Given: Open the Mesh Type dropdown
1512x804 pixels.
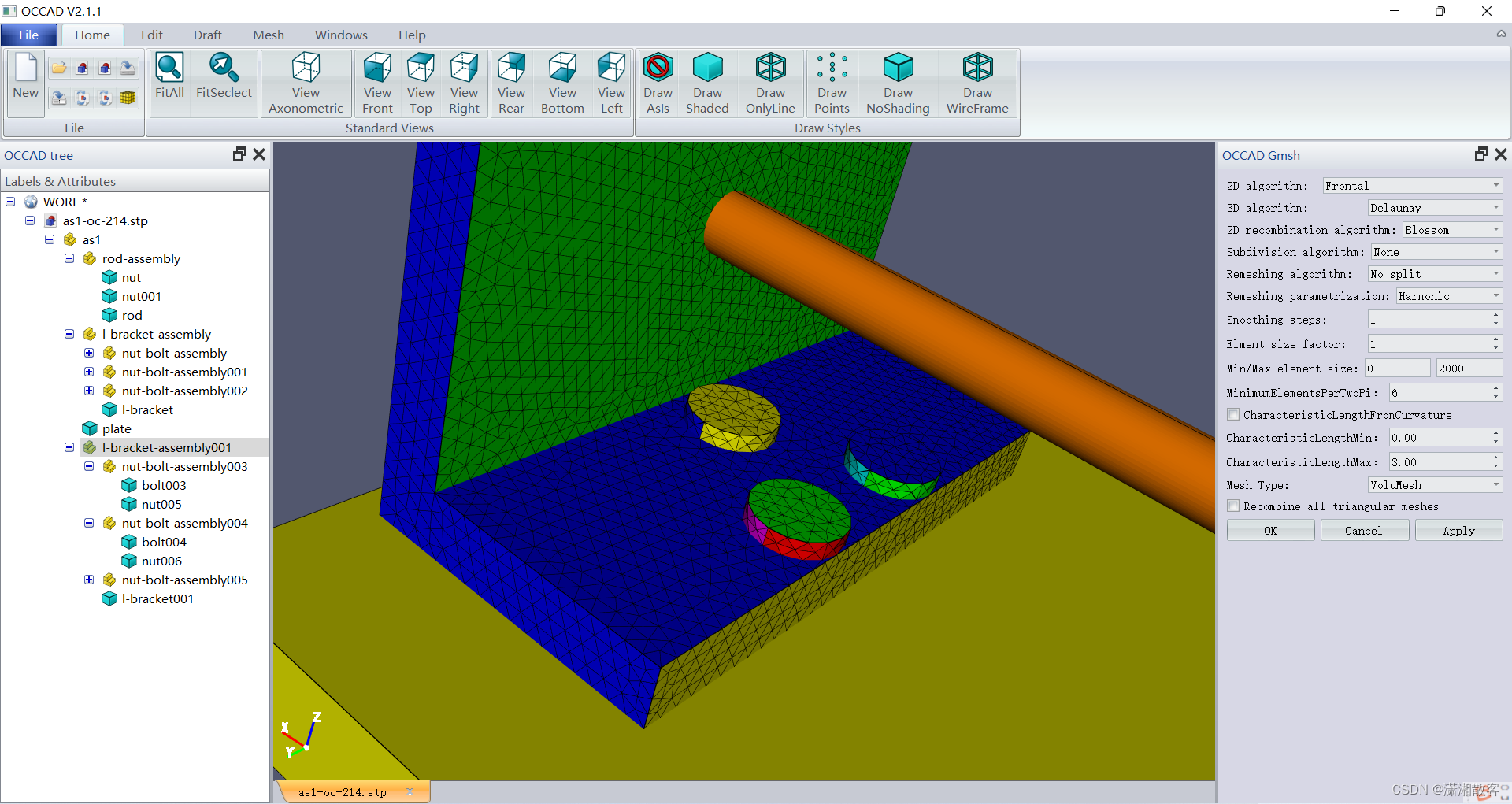Looking at the screenshot, I should click(1435, 485).
